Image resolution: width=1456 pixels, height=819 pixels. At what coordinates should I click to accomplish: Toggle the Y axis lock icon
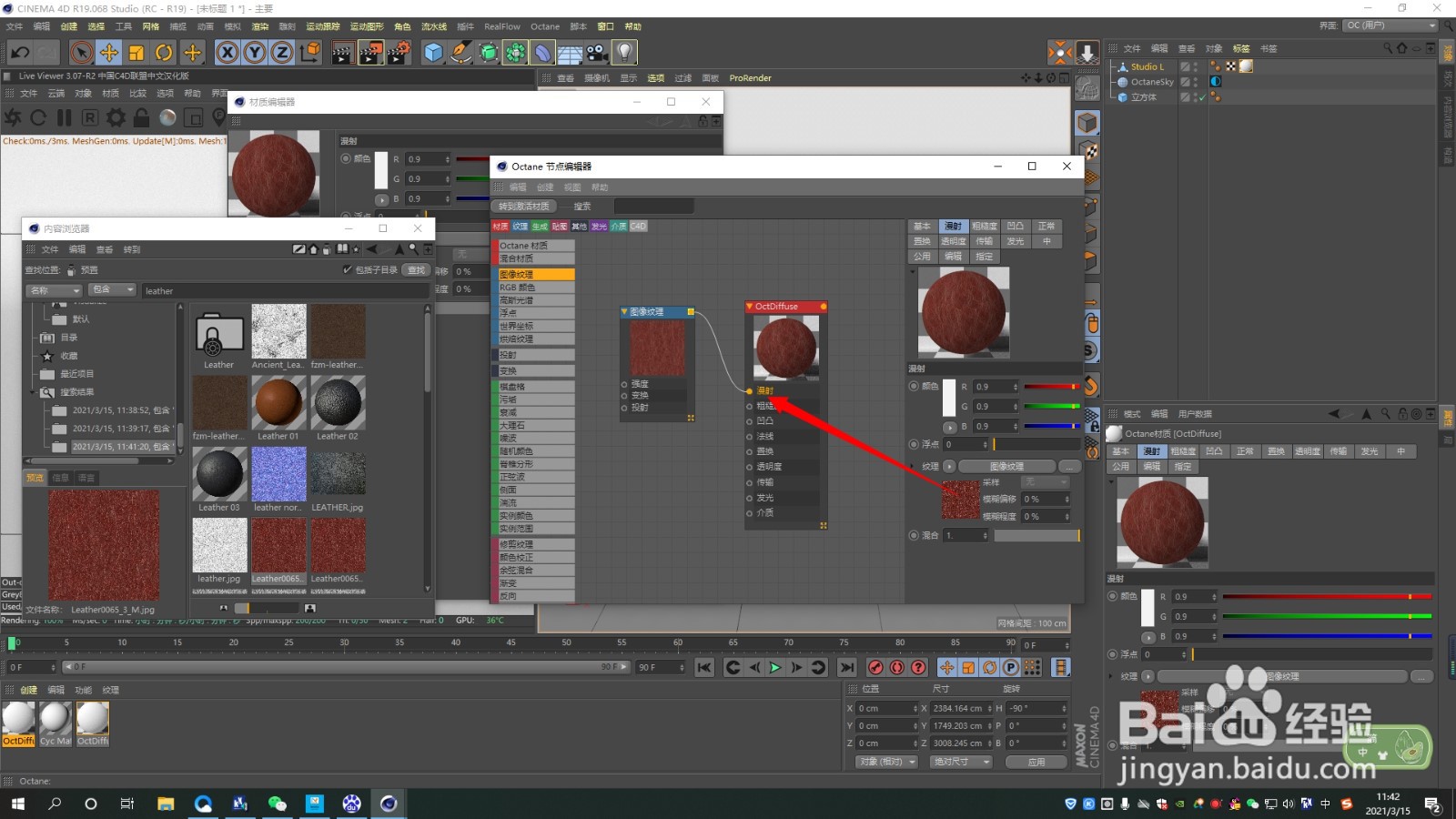tap(255, 53)
